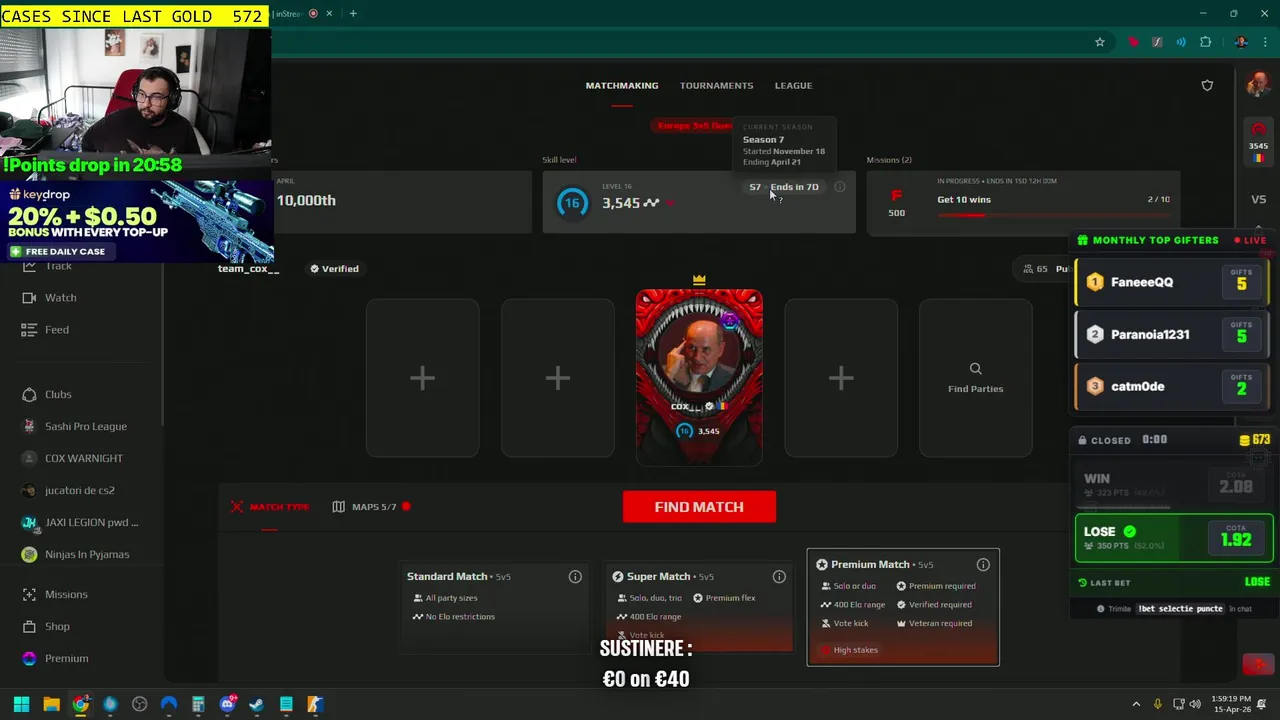1280x720 pixels.
Task: Show info for Standard Match
Action: pos(575,577)
